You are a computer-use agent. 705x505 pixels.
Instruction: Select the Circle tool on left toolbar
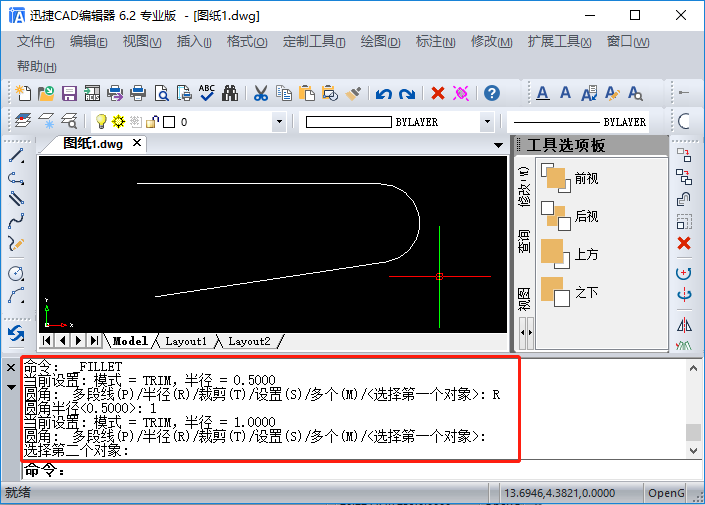point(16,273)
